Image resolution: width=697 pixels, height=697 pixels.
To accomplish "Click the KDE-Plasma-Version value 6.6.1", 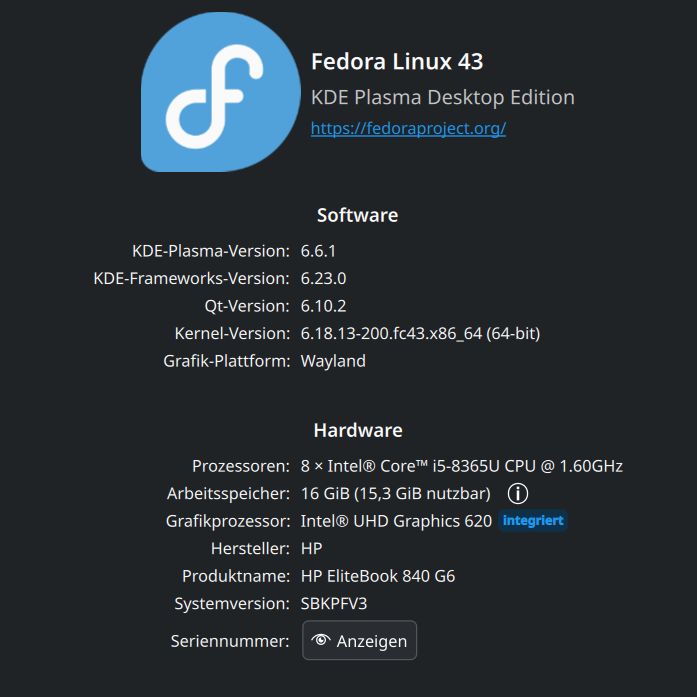I will tap(318, 251).
